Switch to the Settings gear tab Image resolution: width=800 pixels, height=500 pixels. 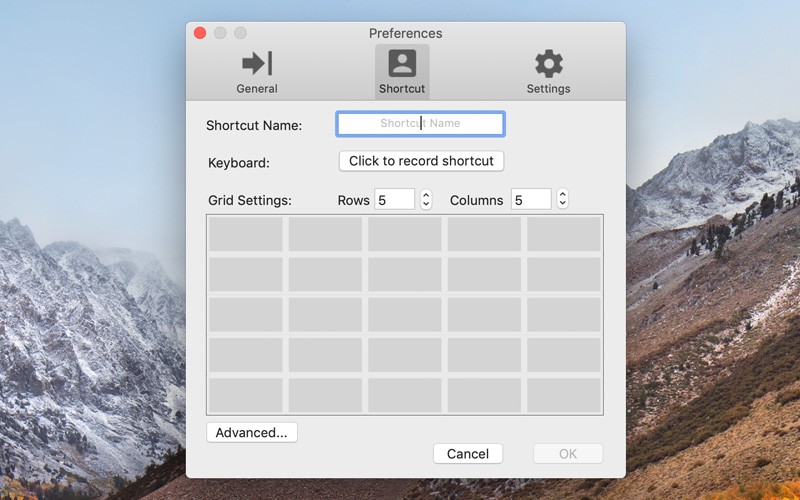(x=548, y=72)
